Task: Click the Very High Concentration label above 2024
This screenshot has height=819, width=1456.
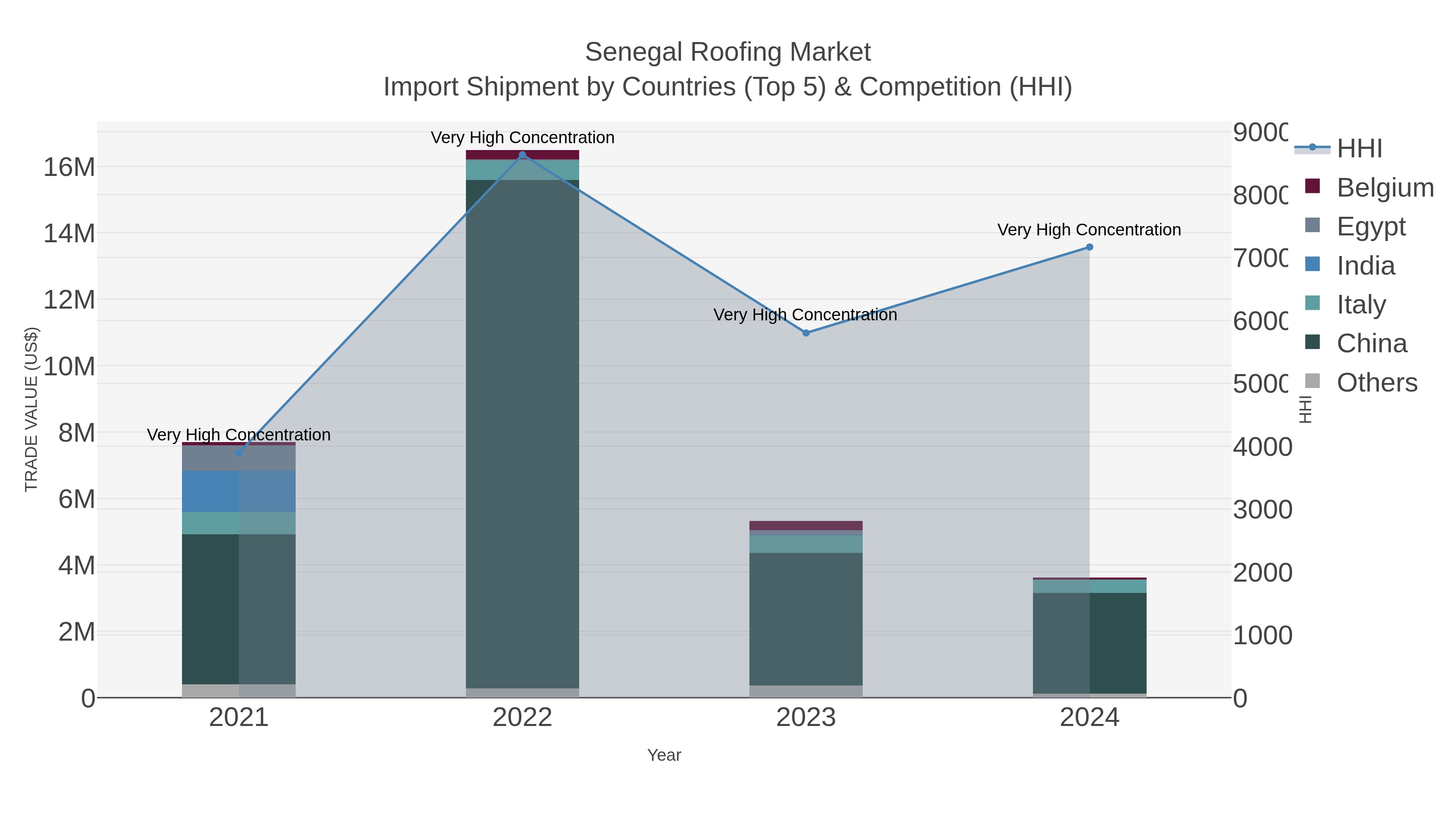Action: coord(1089,229)
